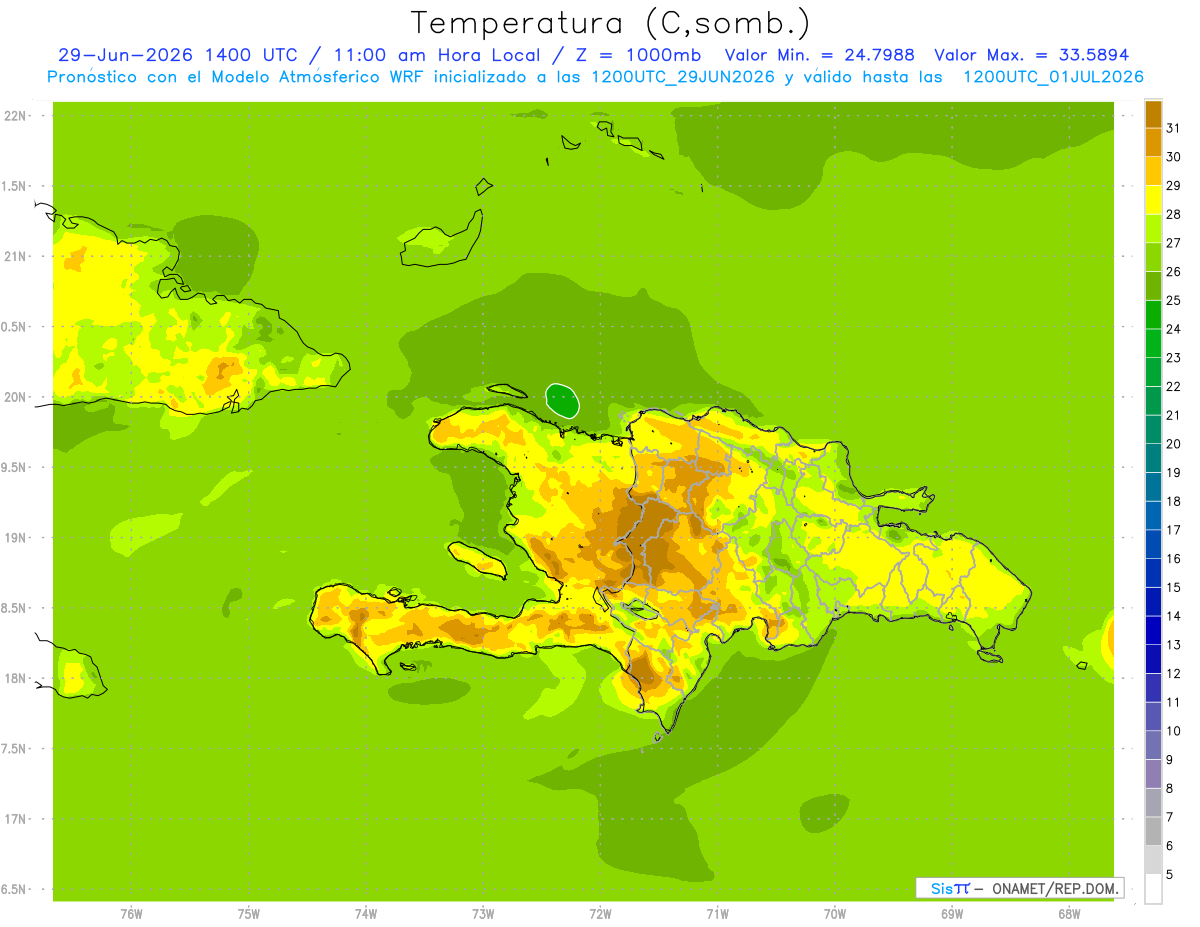1200x927 pixels.
Task: Click the '1200UTC_29JUN2026' initialization time
Action: click(683, 77)
